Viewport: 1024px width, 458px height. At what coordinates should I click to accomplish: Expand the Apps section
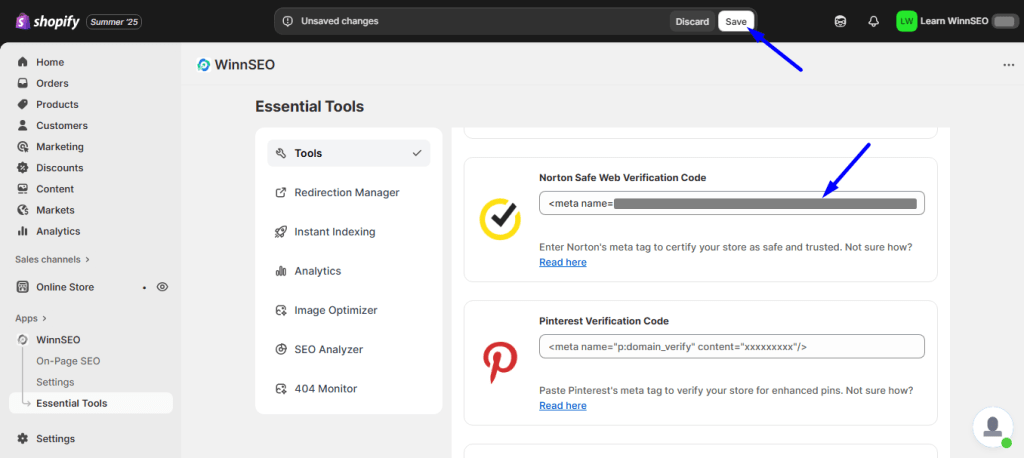pos(31,318)
